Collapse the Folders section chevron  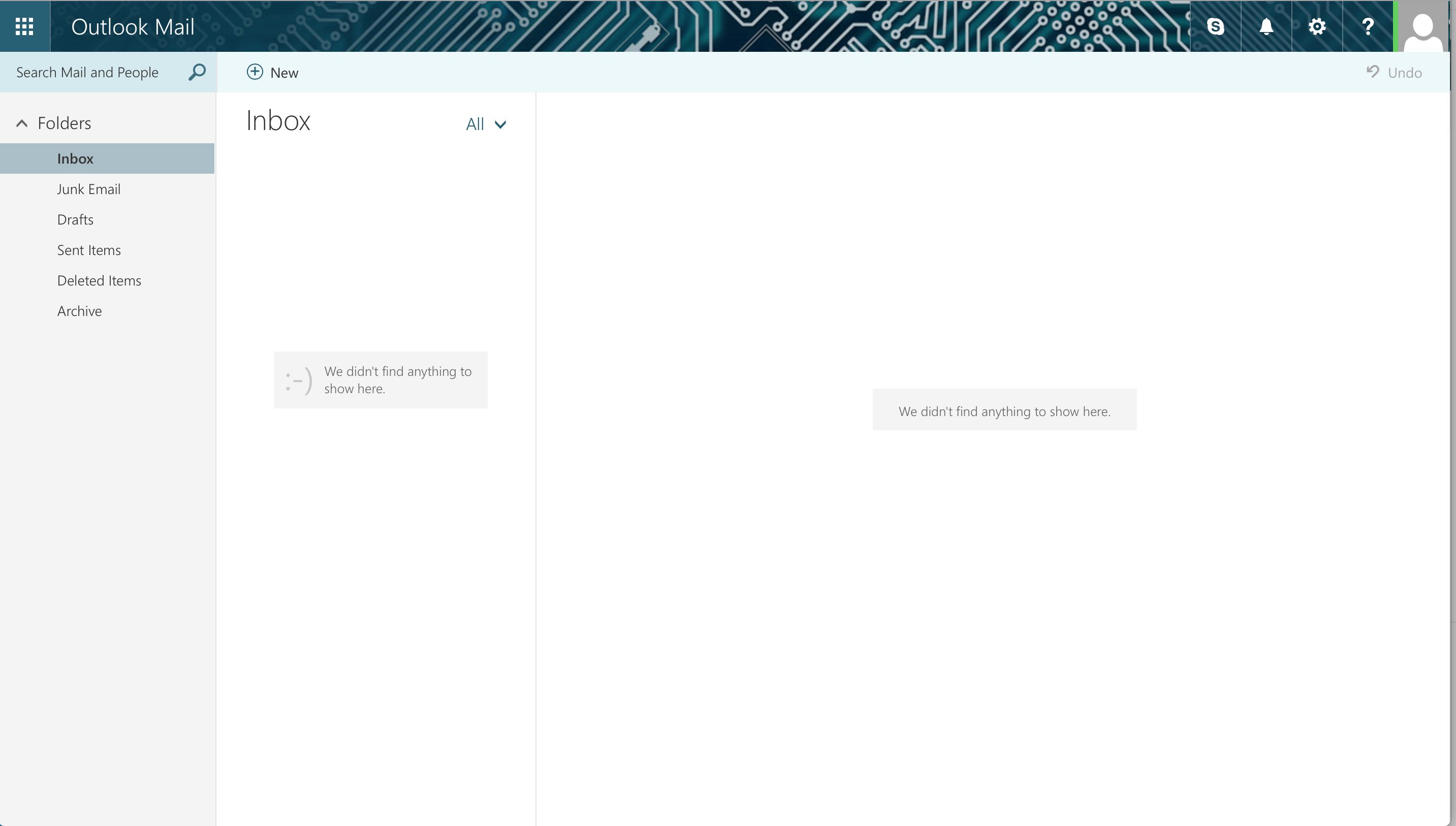point(21,123)
